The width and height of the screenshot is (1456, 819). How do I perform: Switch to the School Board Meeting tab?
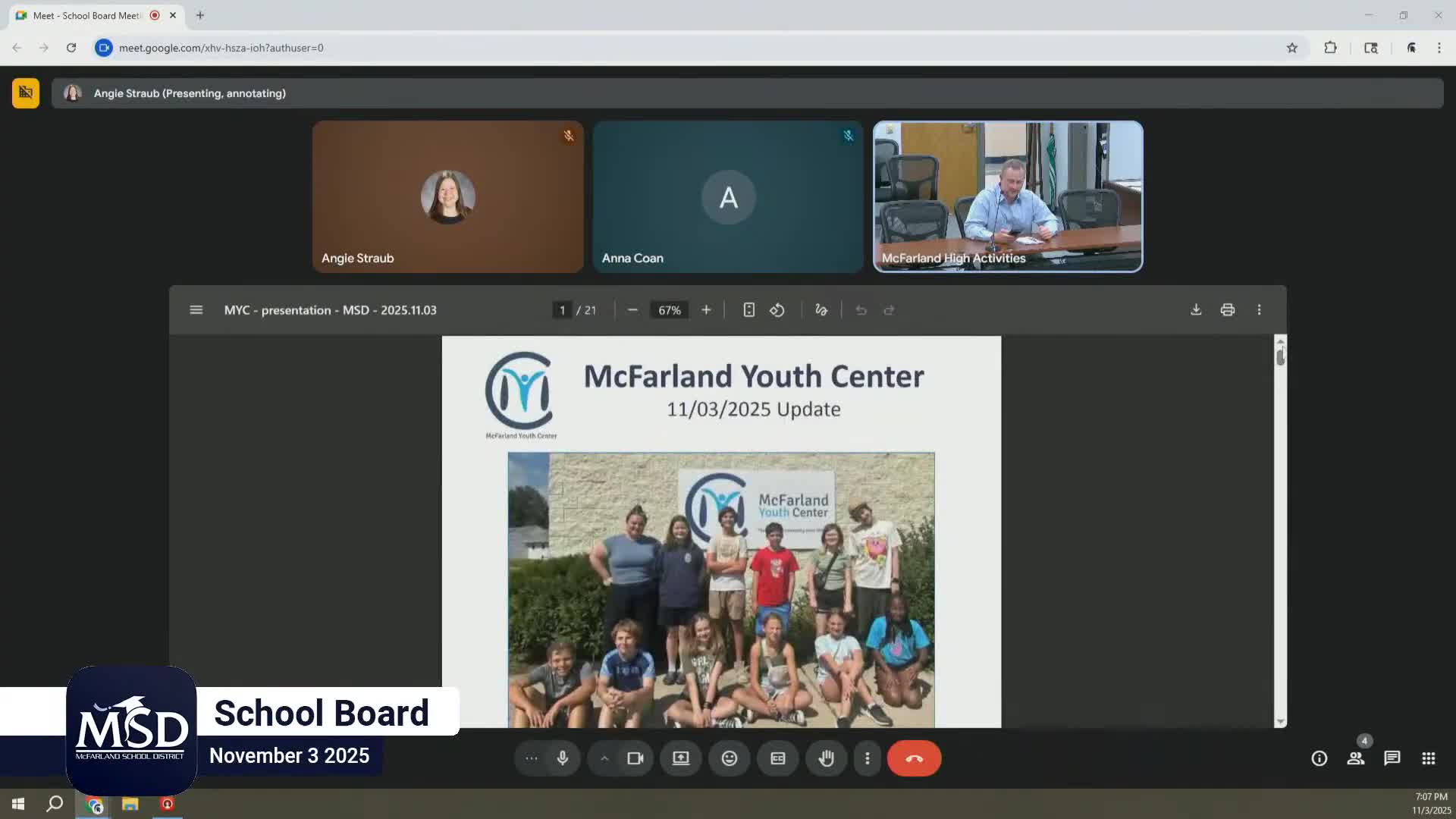click(x=83, y=15)
